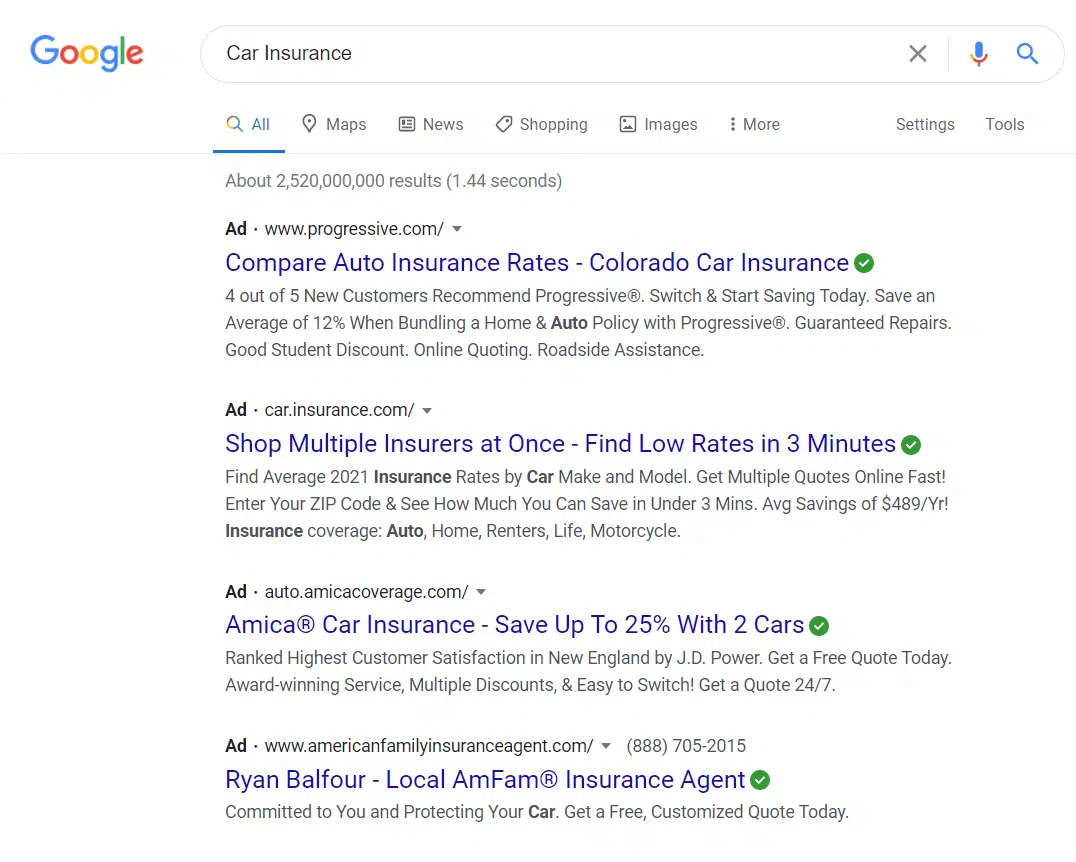Switch to the News tab
The width and height of the screenshot is (1076, 862).
(431, 124)
